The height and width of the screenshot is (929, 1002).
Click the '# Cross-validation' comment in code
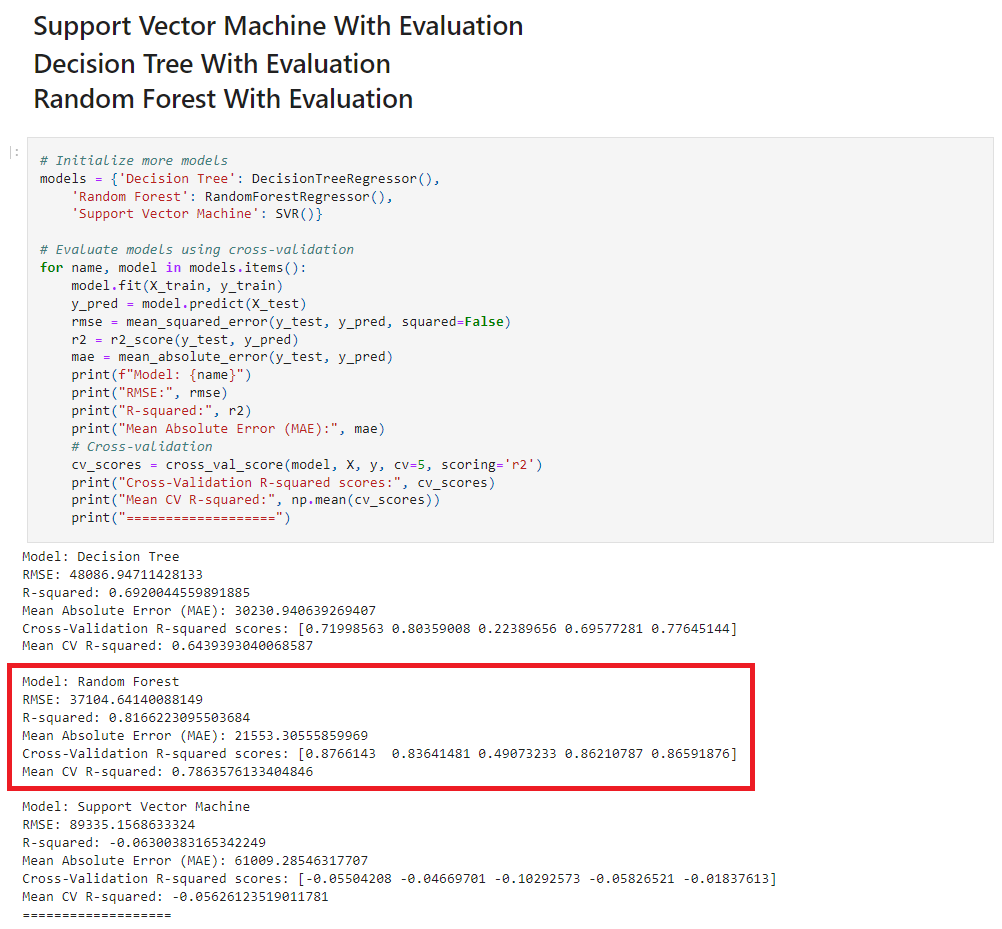pyautogui.click(x=142, y=446)
